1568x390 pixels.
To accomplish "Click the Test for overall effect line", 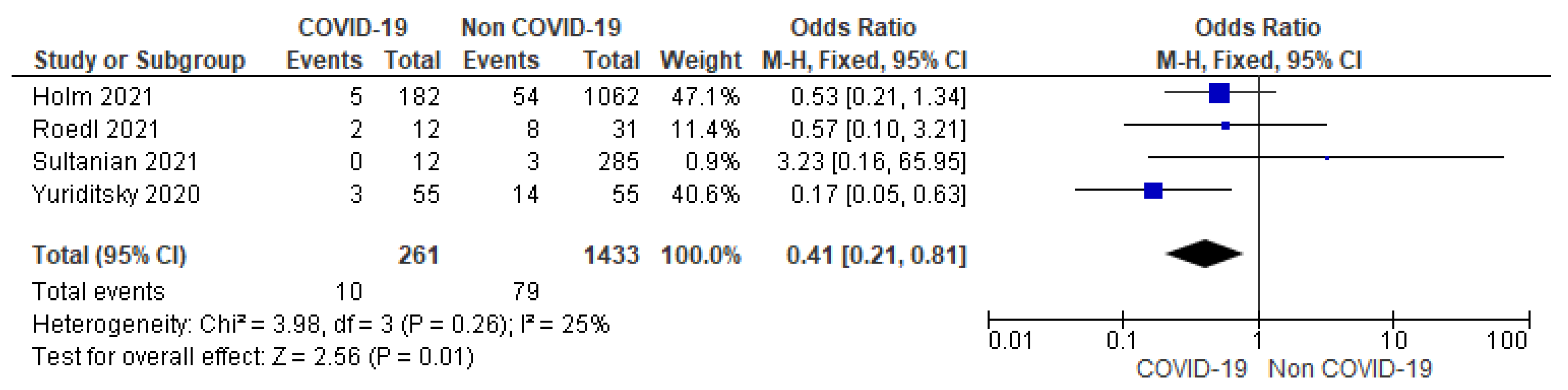I will (x=253, y=356).
